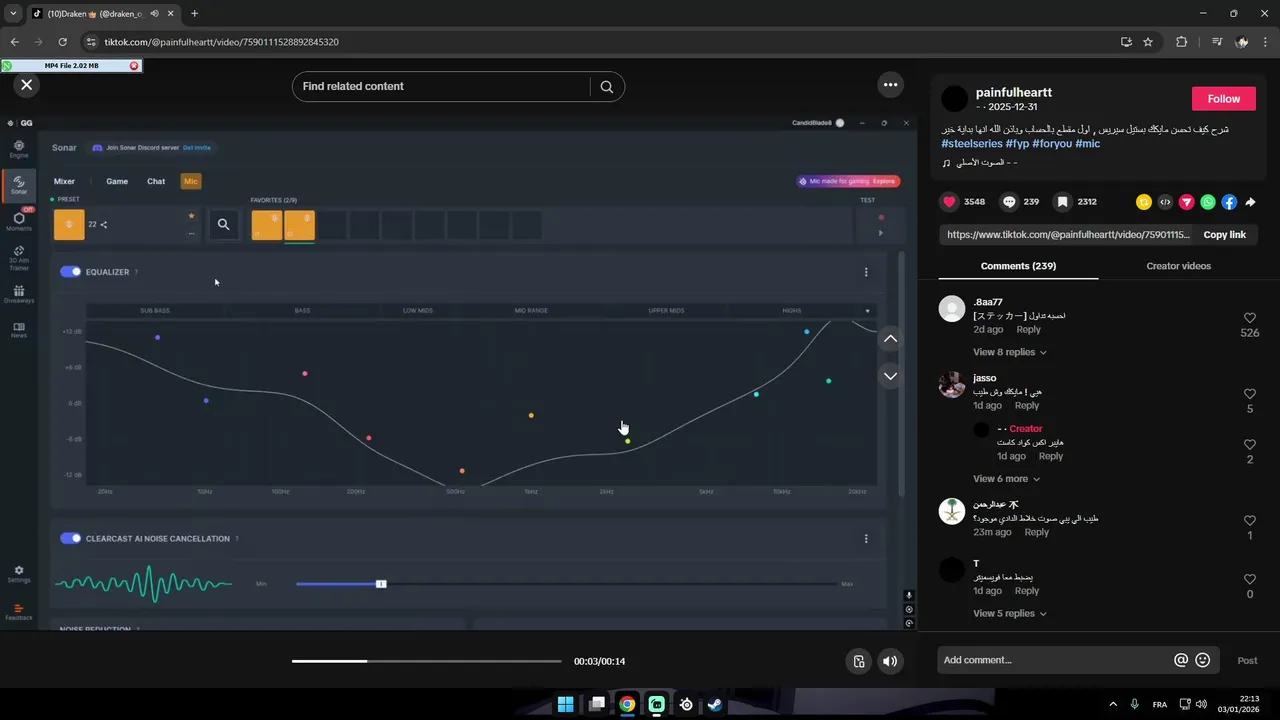
Task: Switch to Creator videos tab
Action: pos(1178,266)
